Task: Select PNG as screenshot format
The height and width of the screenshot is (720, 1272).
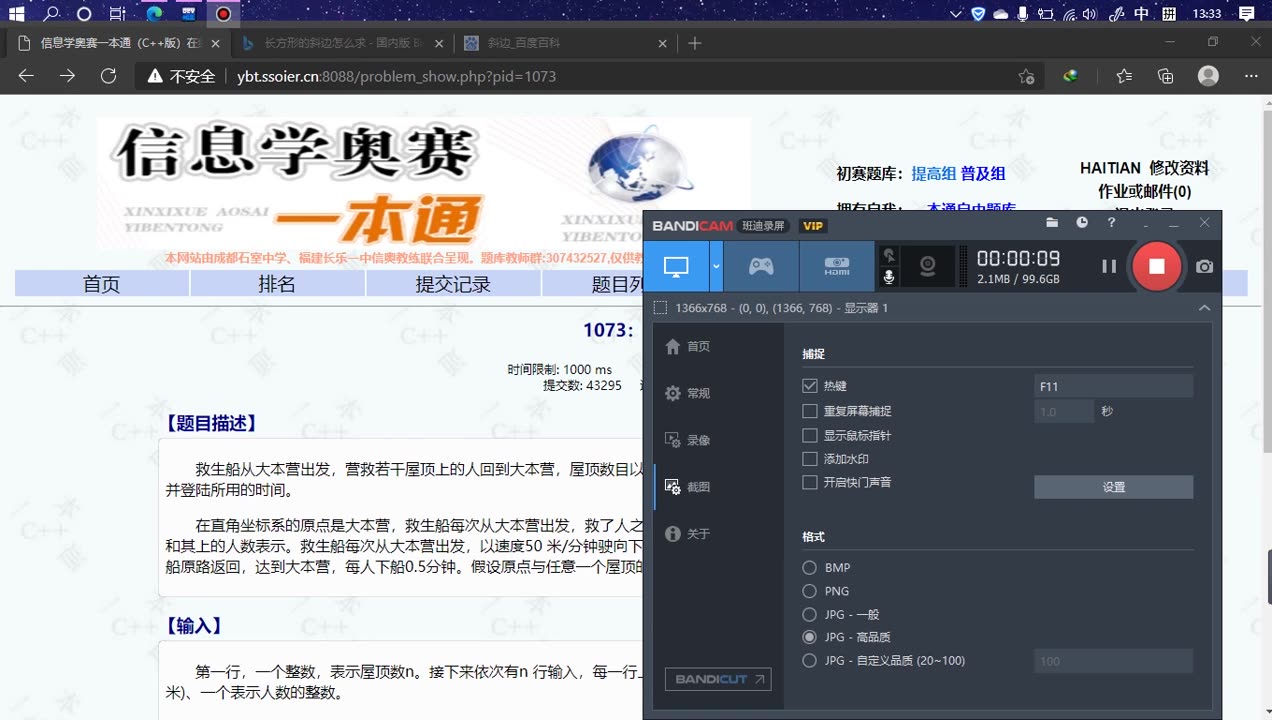Action: tap(809, 591)
